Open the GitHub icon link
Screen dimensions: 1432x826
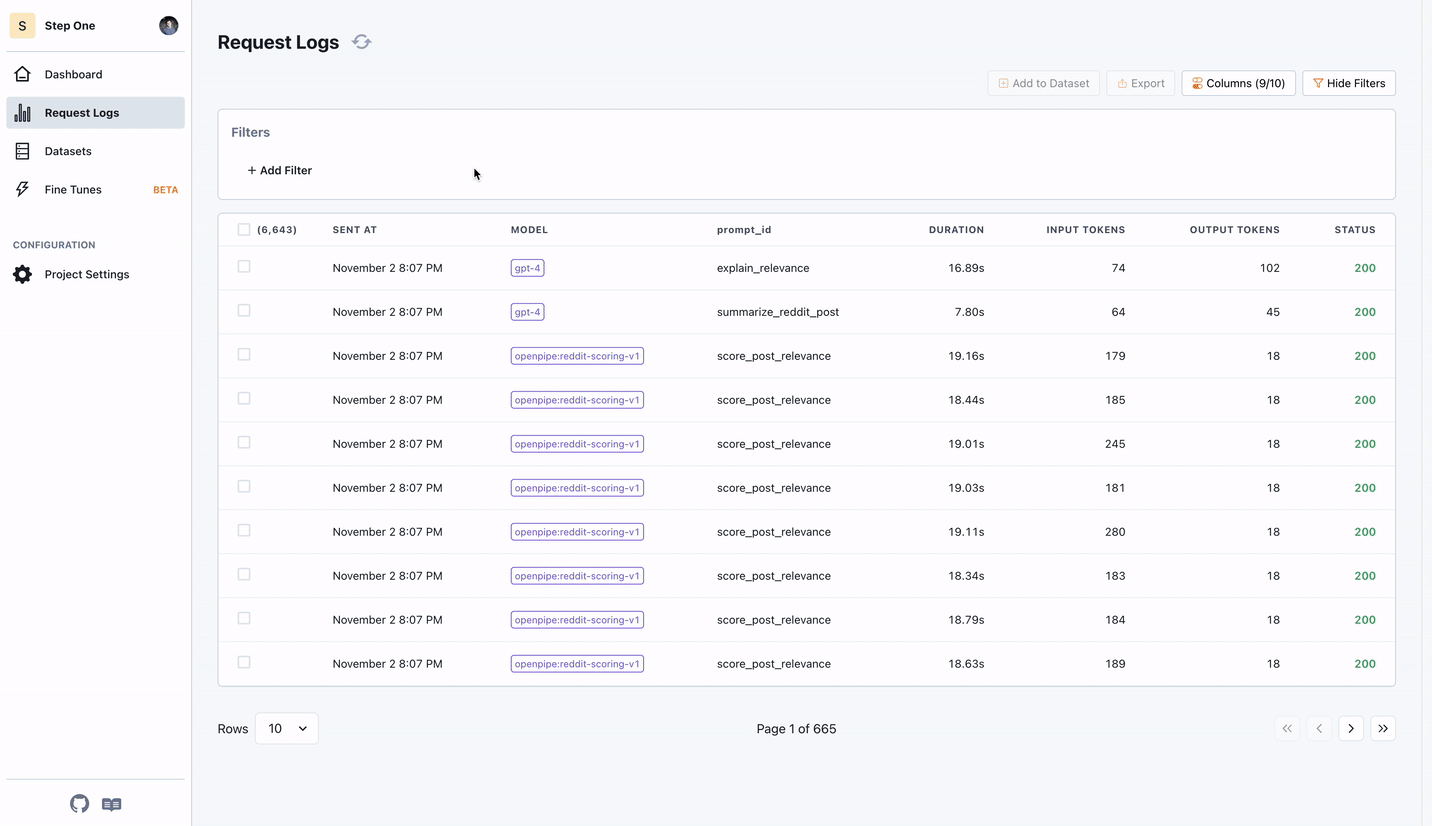(x=79, y=804)
